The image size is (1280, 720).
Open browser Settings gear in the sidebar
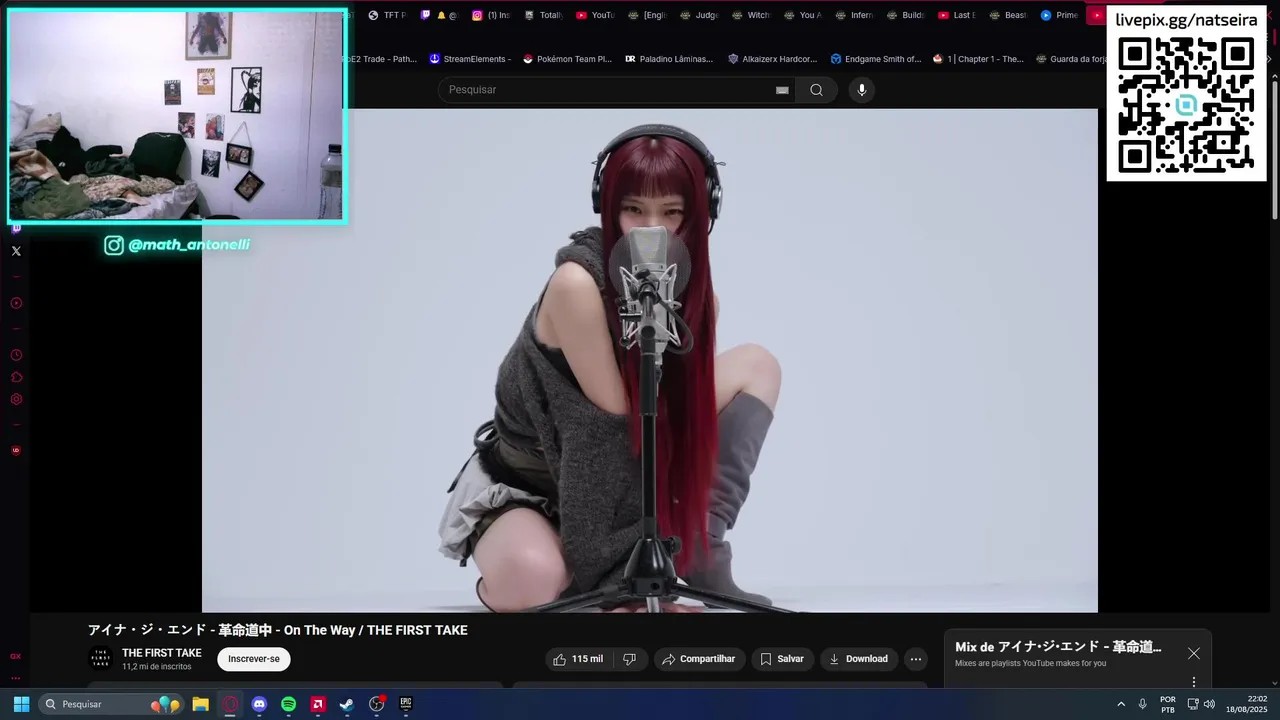[16, 399]
